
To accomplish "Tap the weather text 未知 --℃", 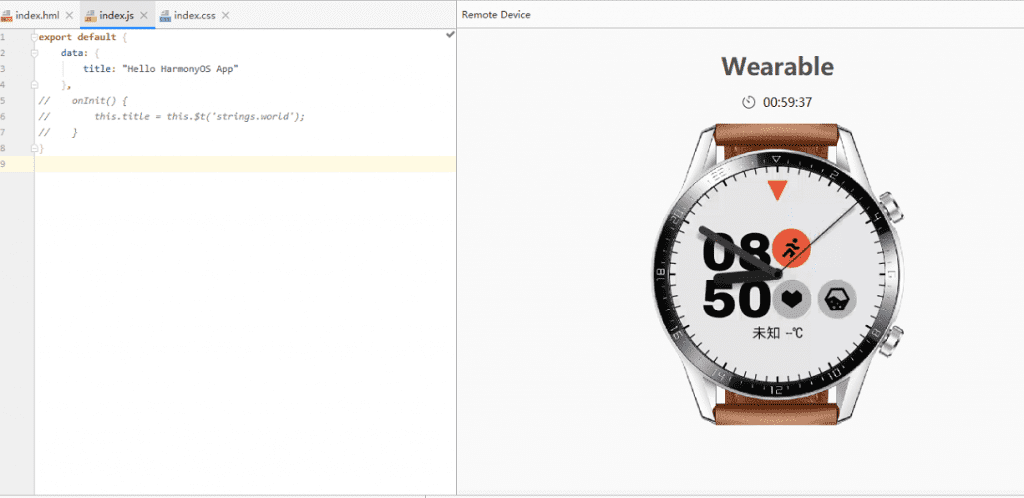I will [778, 333].
